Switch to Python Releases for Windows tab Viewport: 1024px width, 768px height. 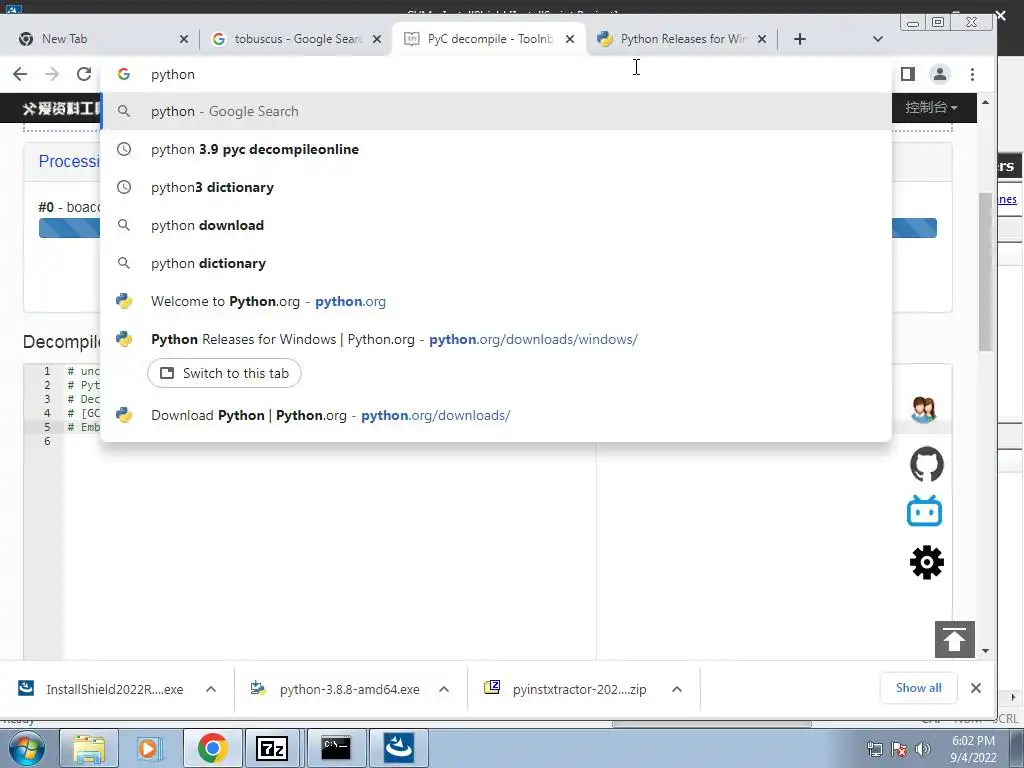pyautogui.click(x=682, y=39)
